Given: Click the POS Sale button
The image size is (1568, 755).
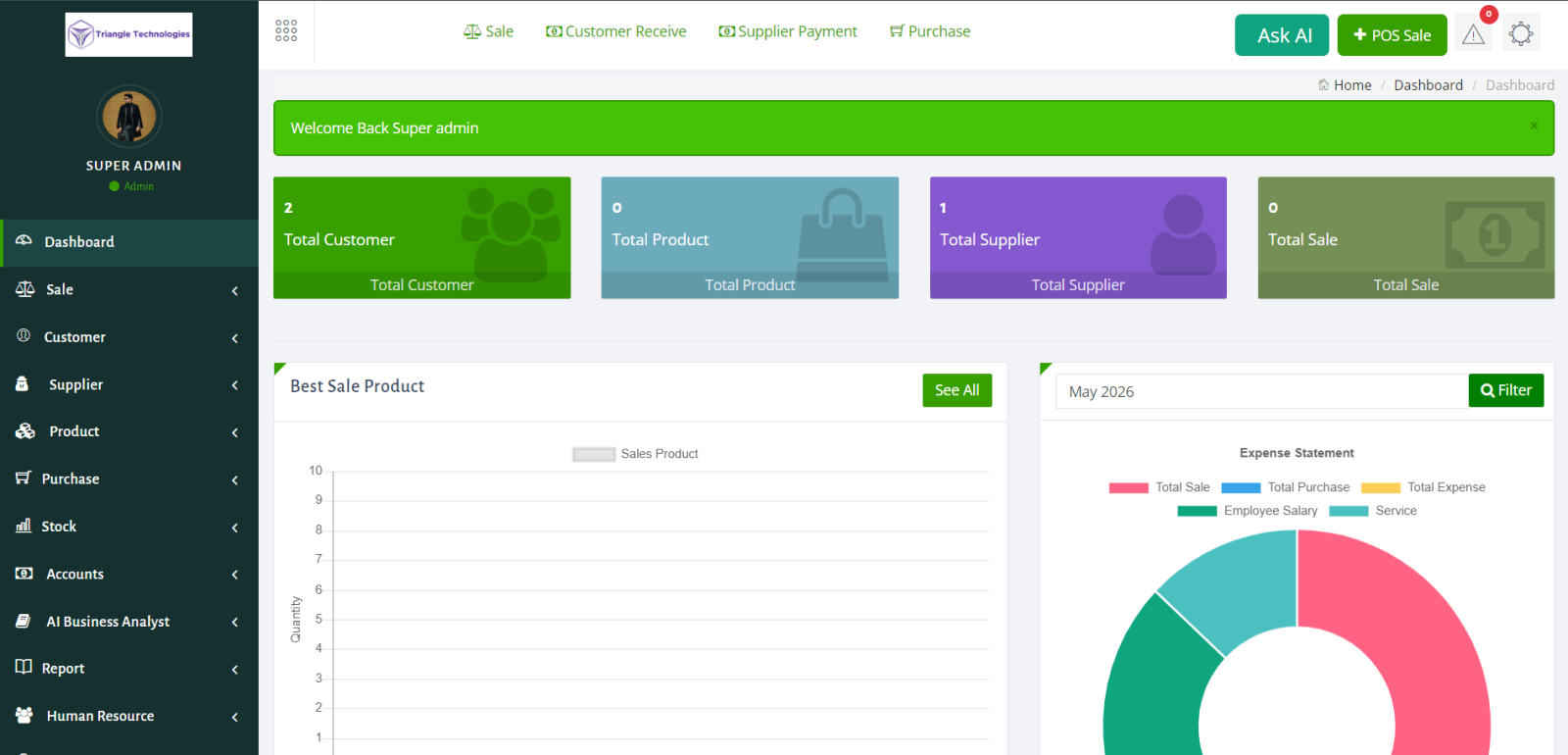Looking at the screenshot, I should tap(1393, 35).
